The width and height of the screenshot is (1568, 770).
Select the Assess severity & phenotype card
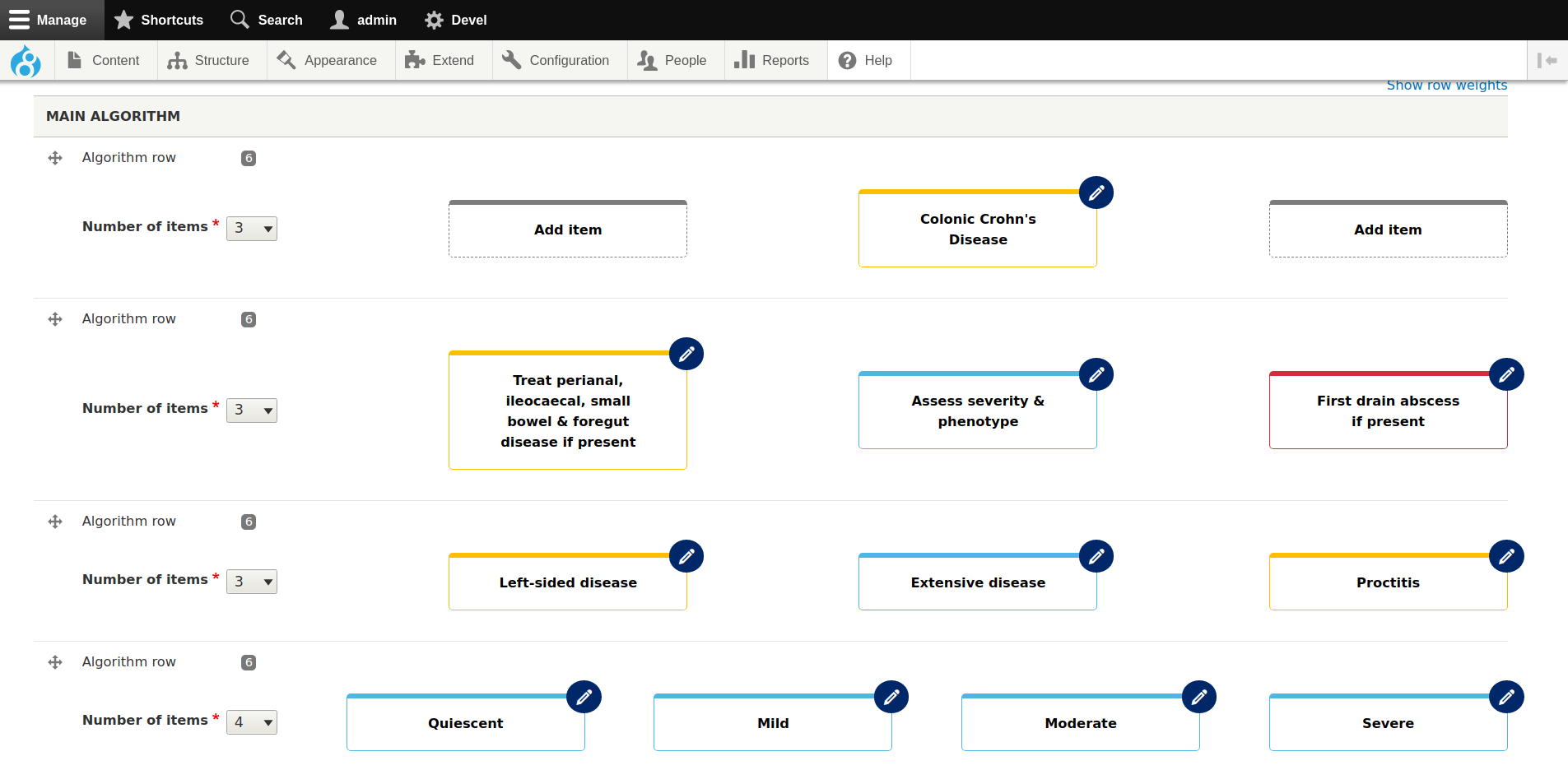click(x=978, y=411)
